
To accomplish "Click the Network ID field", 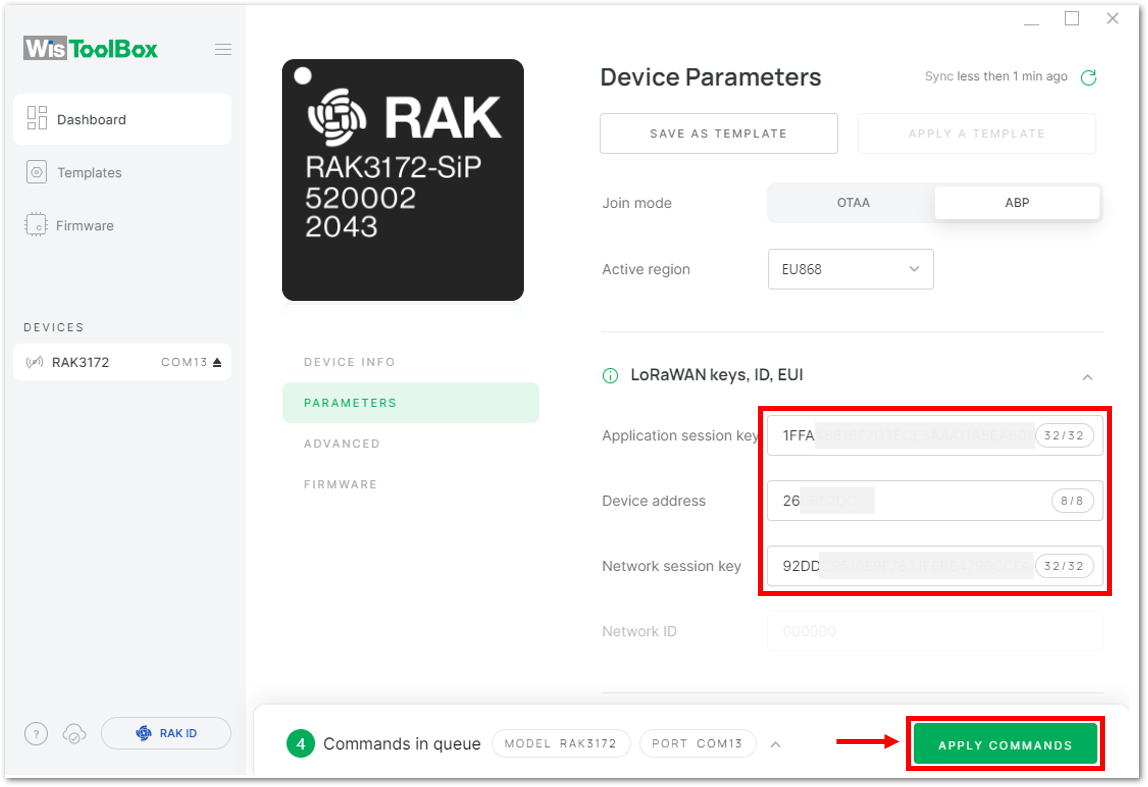I will pyautogui.click(x=935, y=631).
